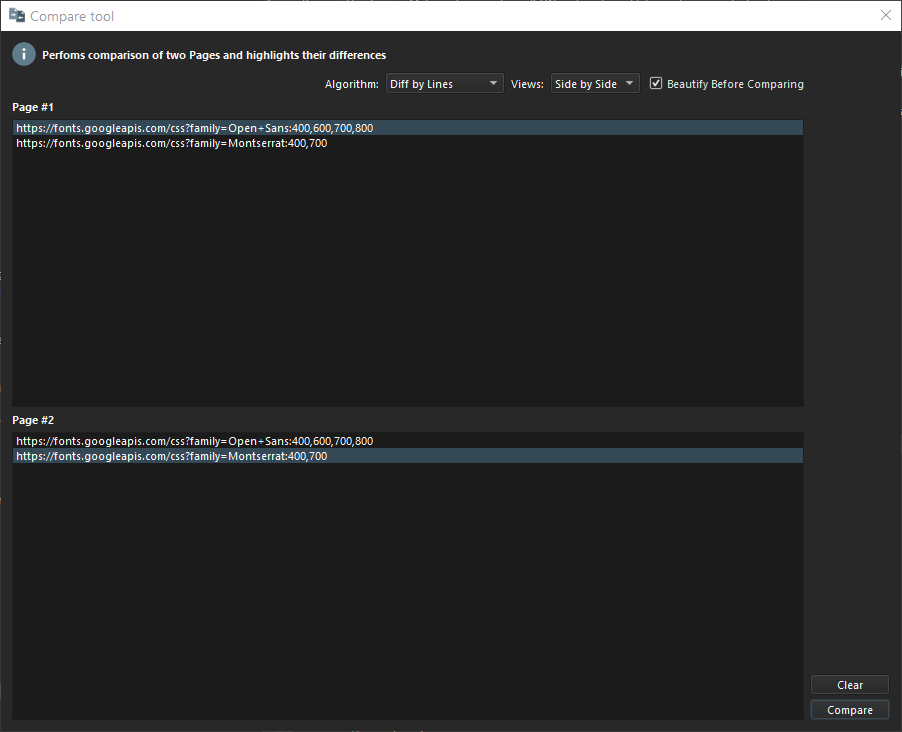Click the Page #2 heading label
This screenshot has width=902, height=732.
[x=33, y=420]
